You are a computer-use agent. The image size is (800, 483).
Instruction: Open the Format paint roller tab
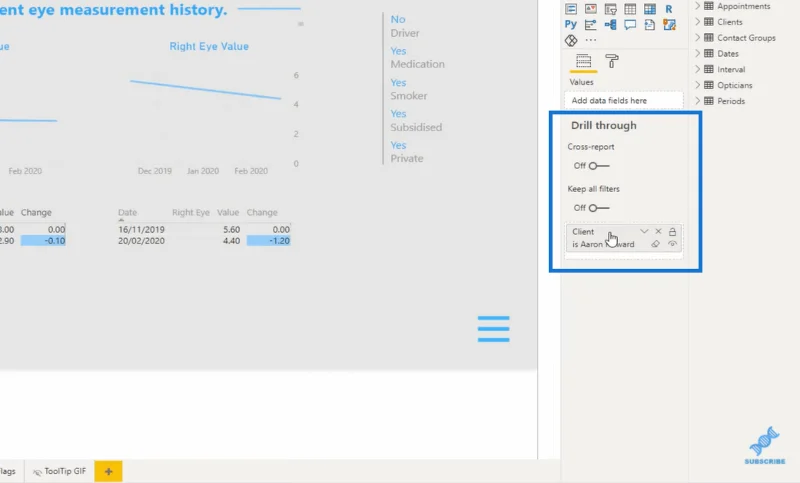(612, 61)
